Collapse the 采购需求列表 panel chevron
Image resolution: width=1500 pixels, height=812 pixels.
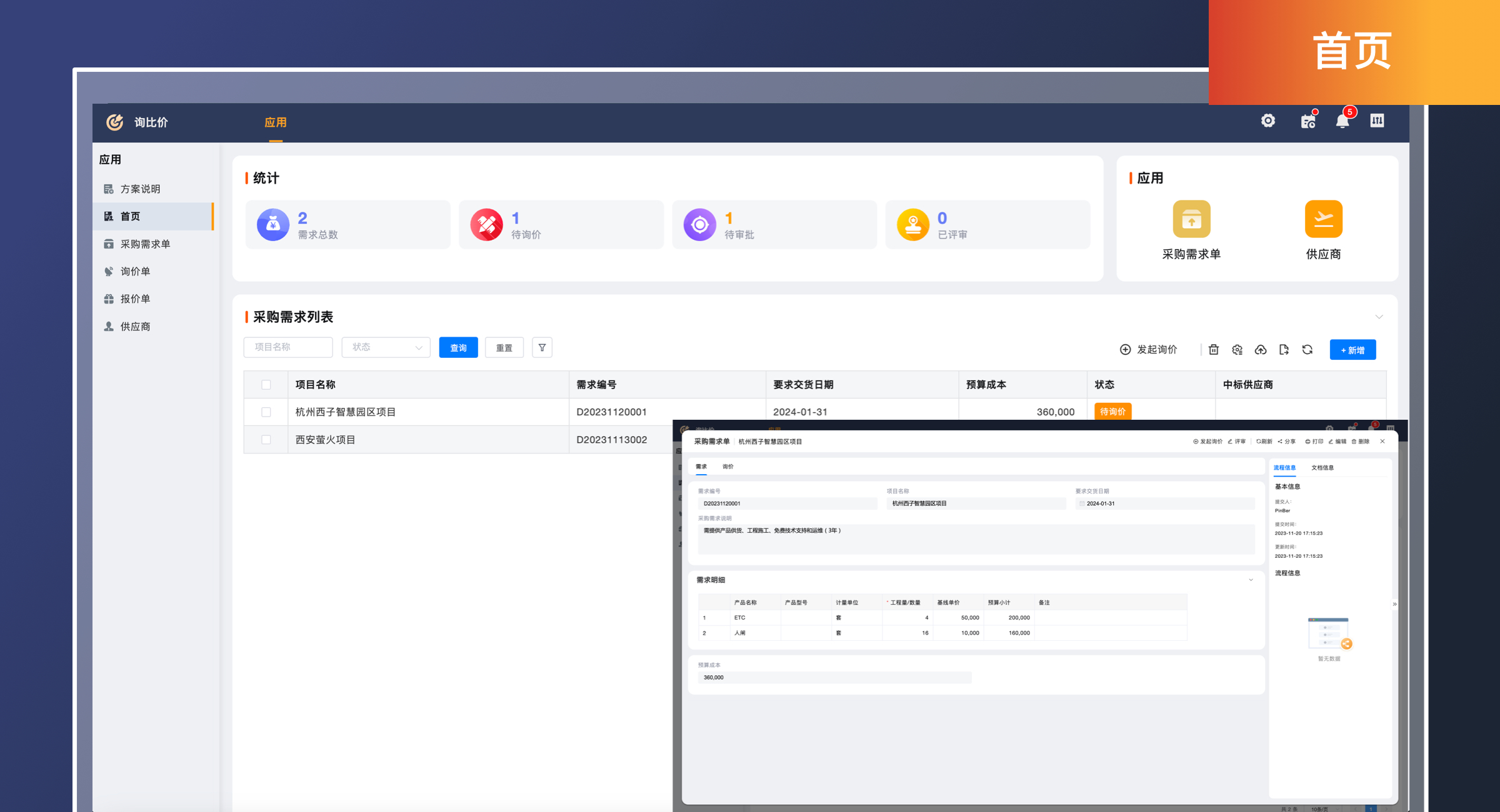pyautogui.click(x=1379, y=317)
